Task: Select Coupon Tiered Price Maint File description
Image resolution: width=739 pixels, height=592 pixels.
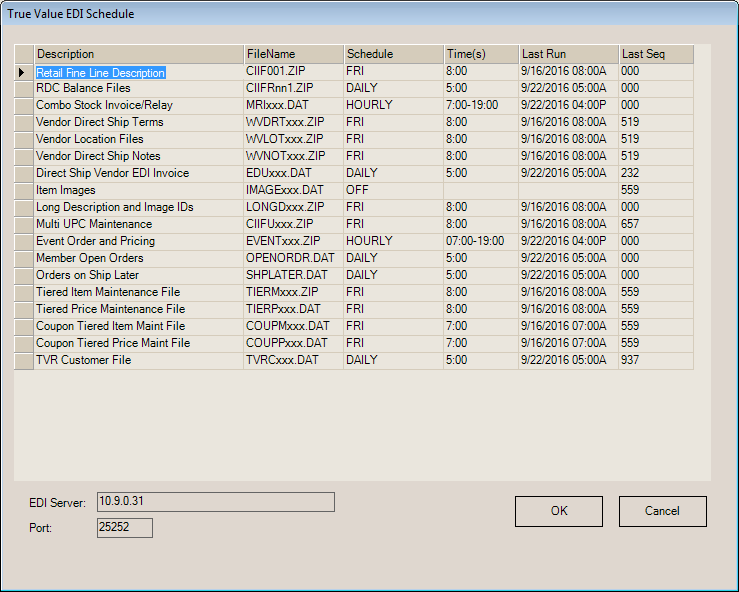Action: [x=139, y=343]
